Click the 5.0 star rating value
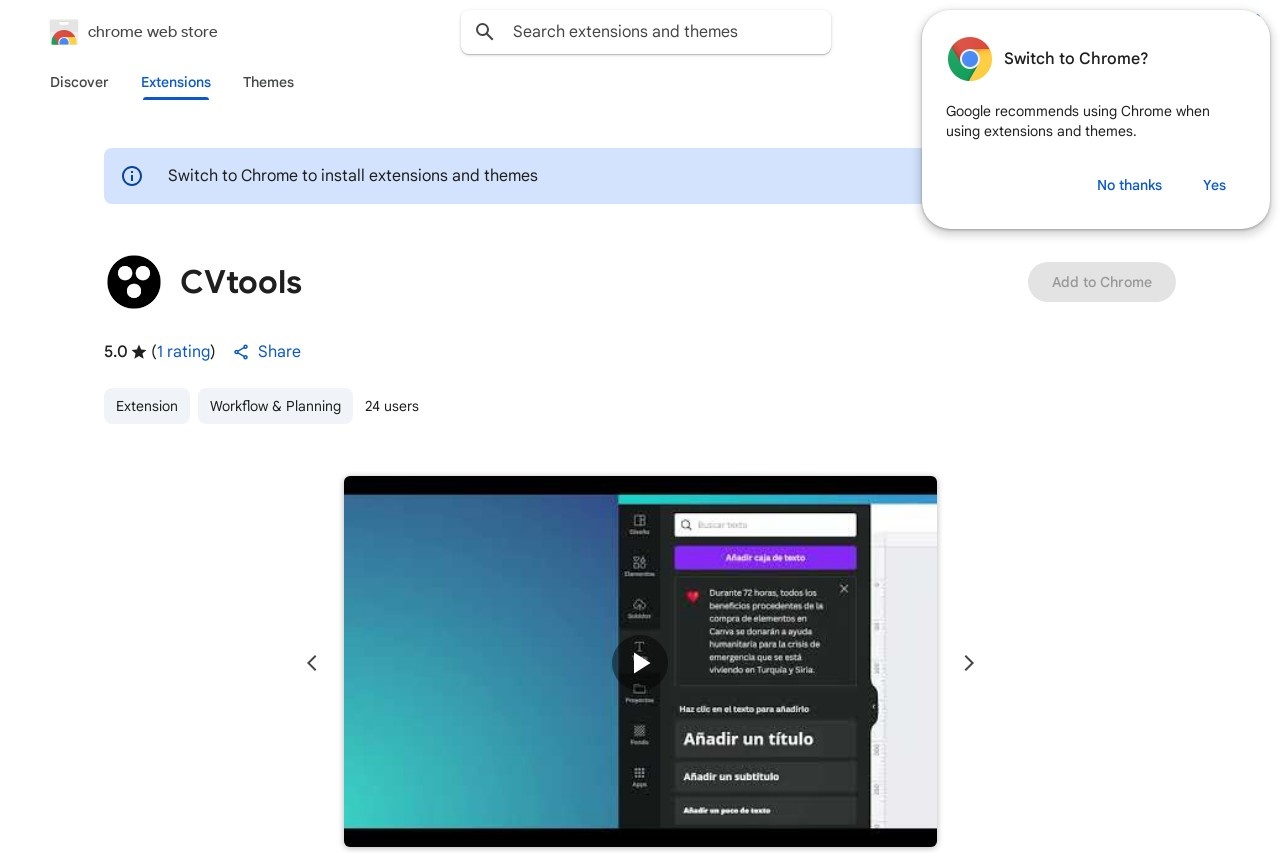The height and width of the screenshot is (853, 1280). [x=116, y=352]
